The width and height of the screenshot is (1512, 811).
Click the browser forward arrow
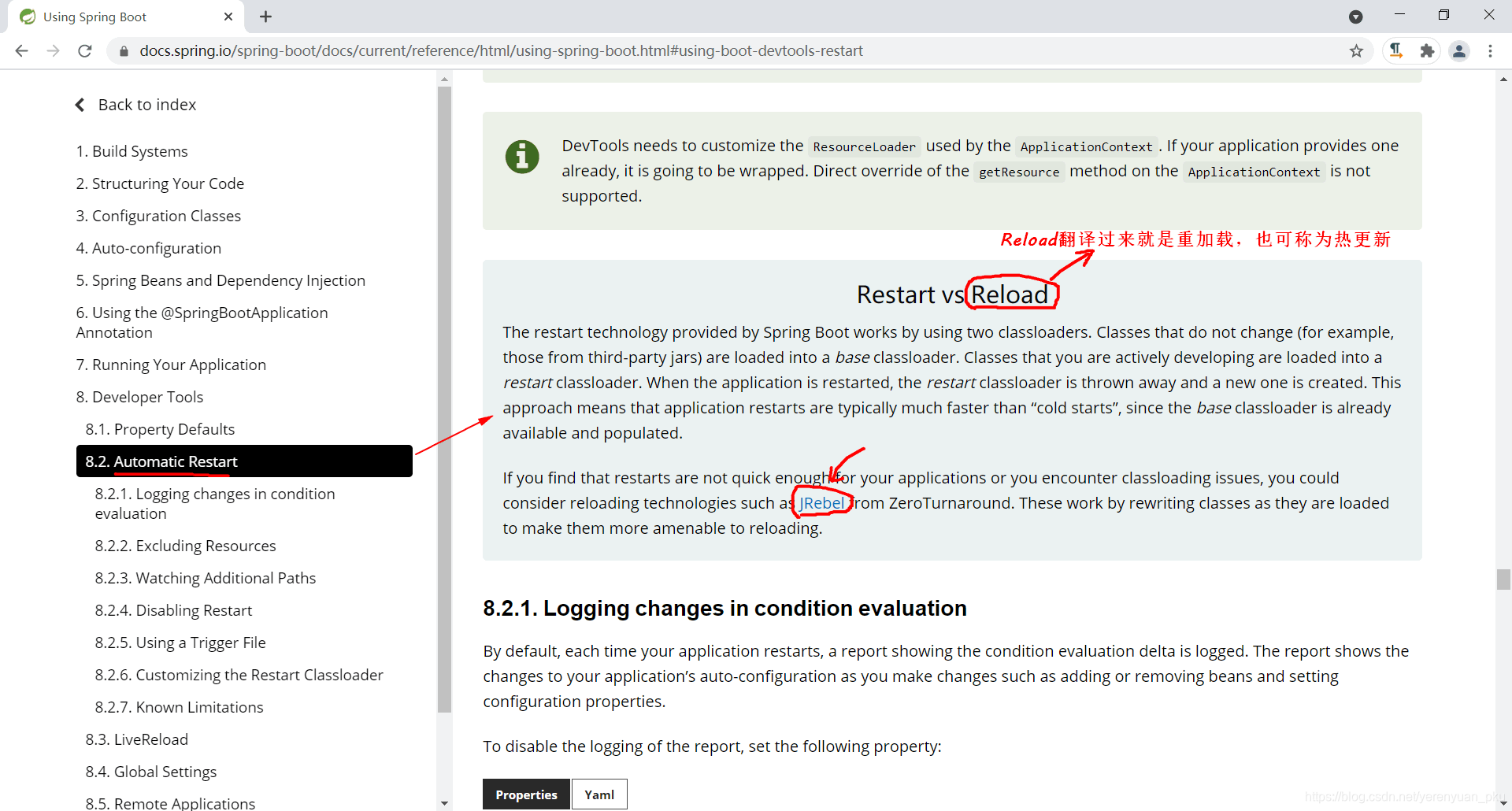coord(53,51)
